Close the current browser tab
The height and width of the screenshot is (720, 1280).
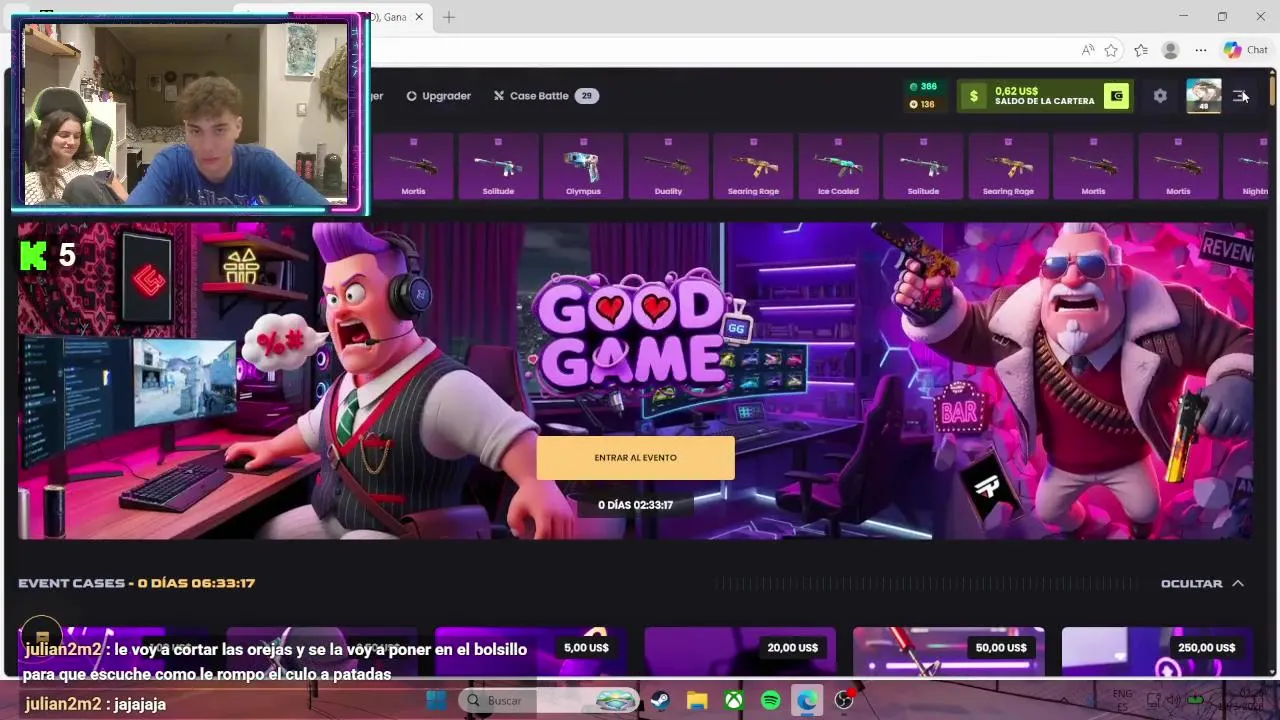pos(419,17)
